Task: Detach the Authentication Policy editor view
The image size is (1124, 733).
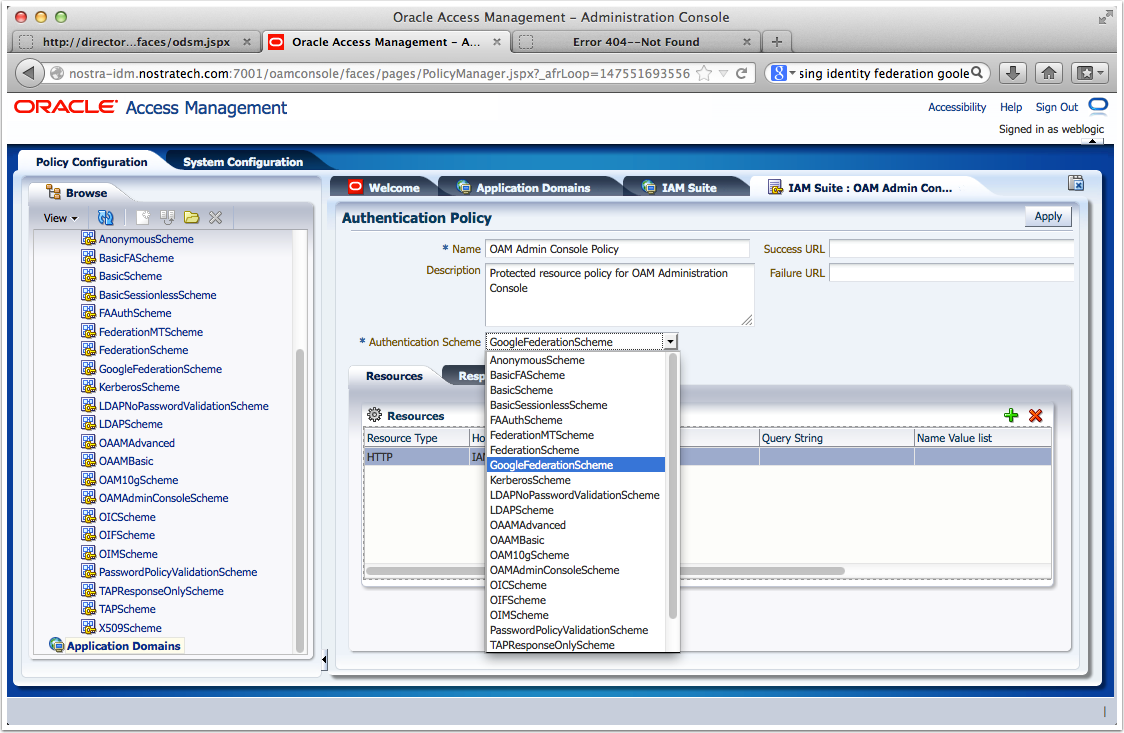Action: (1076, 183)
